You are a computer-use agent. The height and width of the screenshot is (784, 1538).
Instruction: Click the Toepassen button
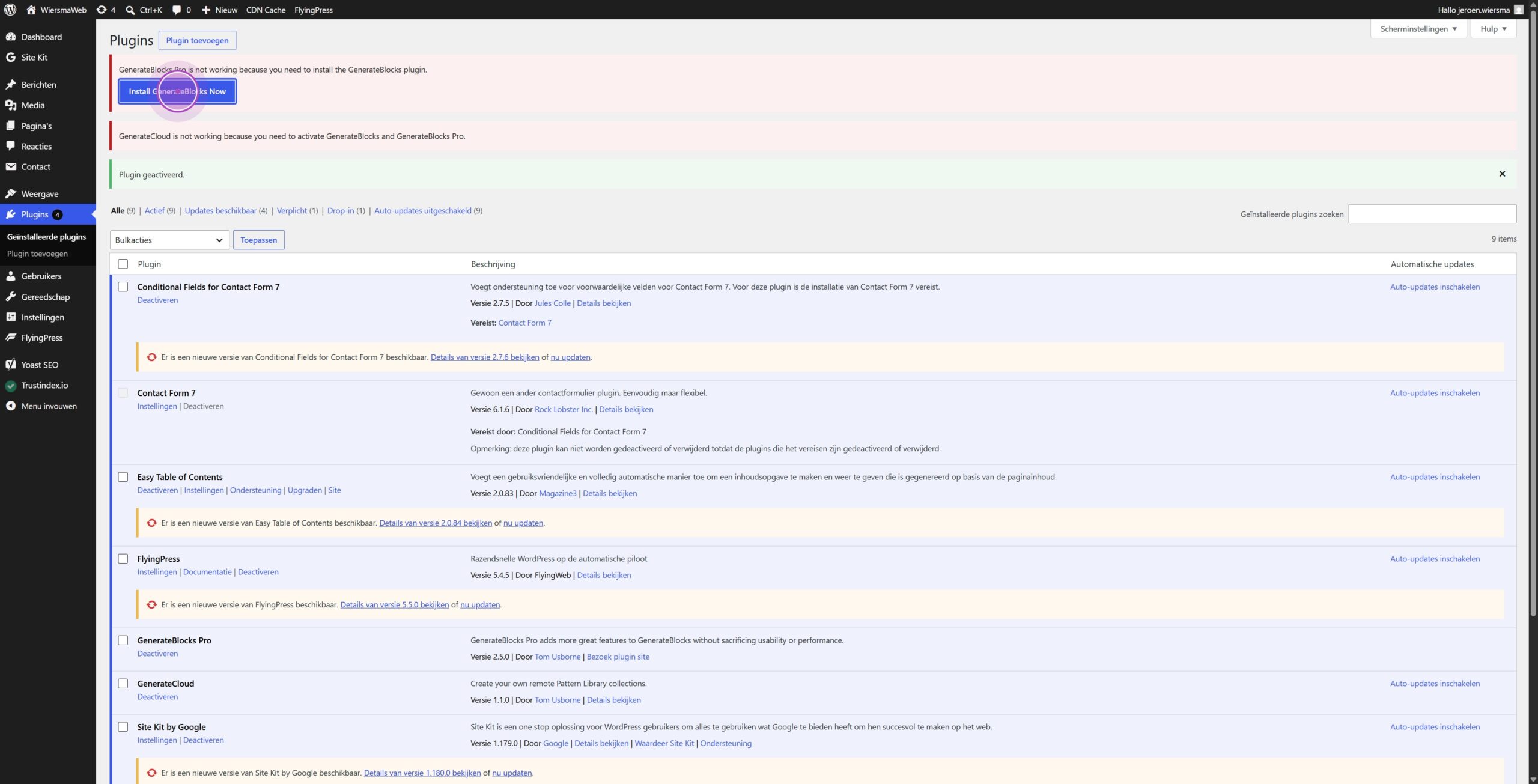259,240
